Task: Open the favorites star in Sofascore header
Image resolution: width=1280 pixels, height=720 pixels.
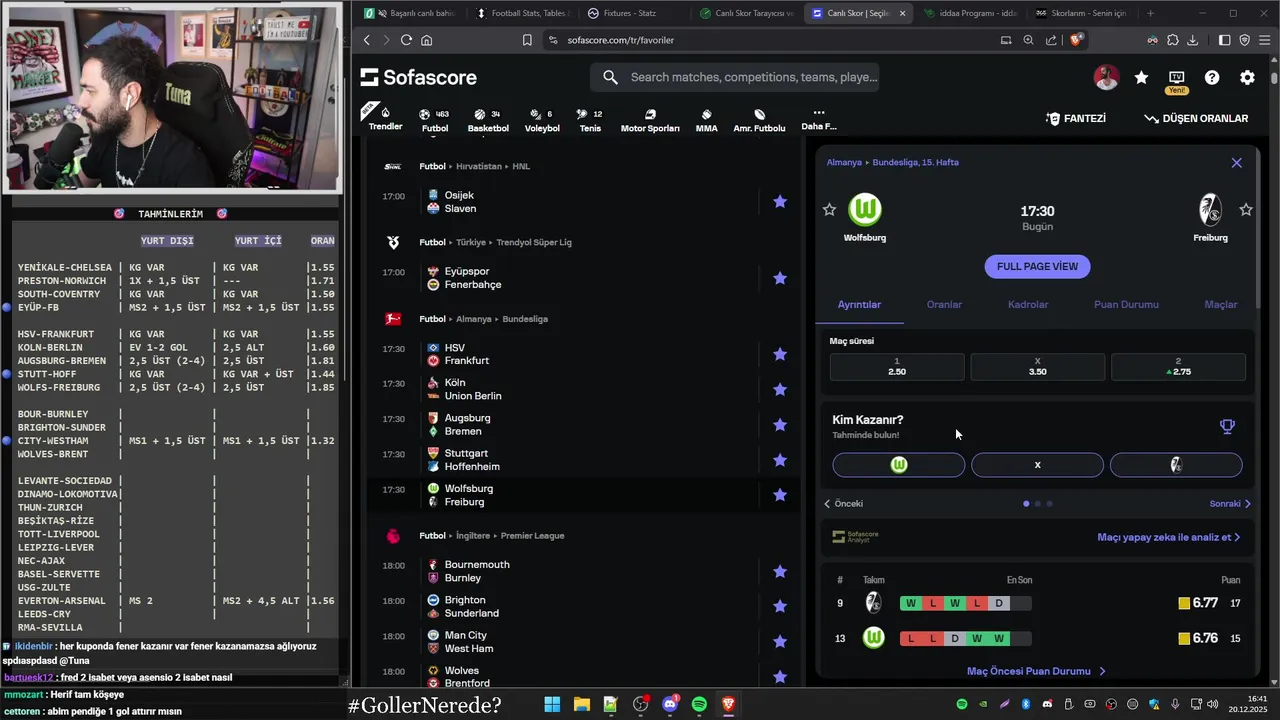Action: [1141, 77]
